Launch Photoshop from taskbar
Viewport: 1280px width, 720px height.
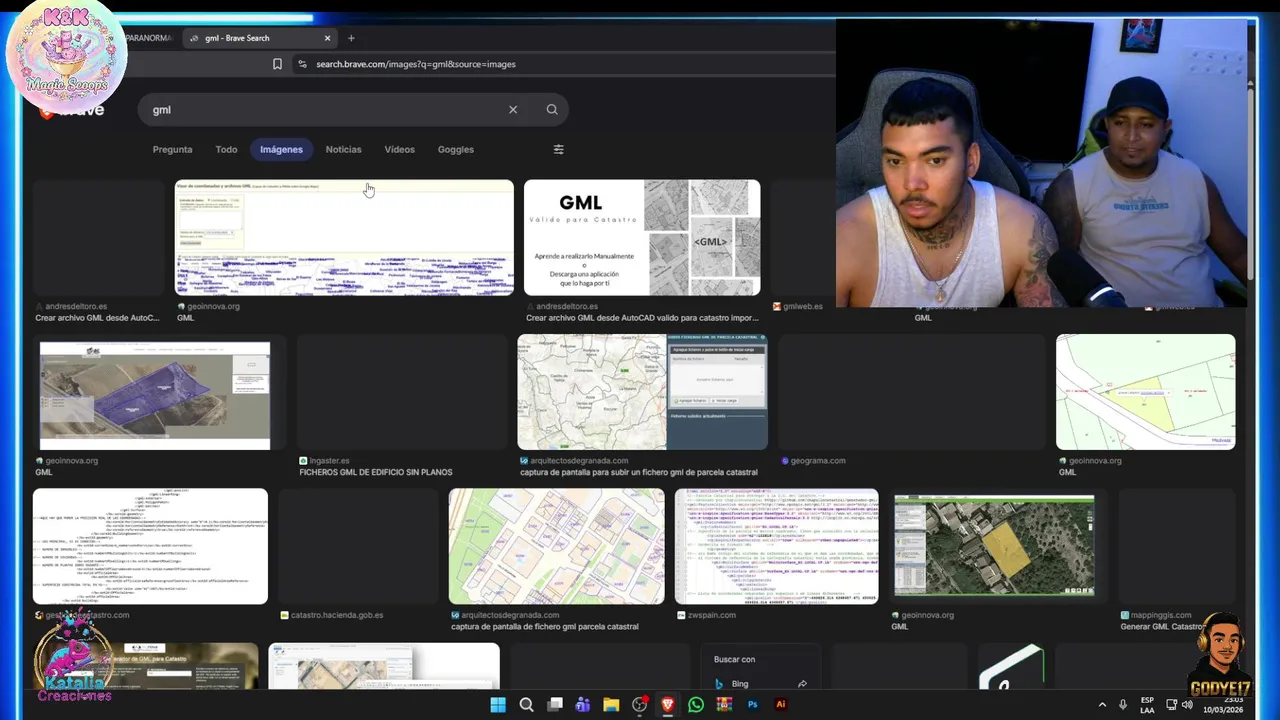pos(753,705)
